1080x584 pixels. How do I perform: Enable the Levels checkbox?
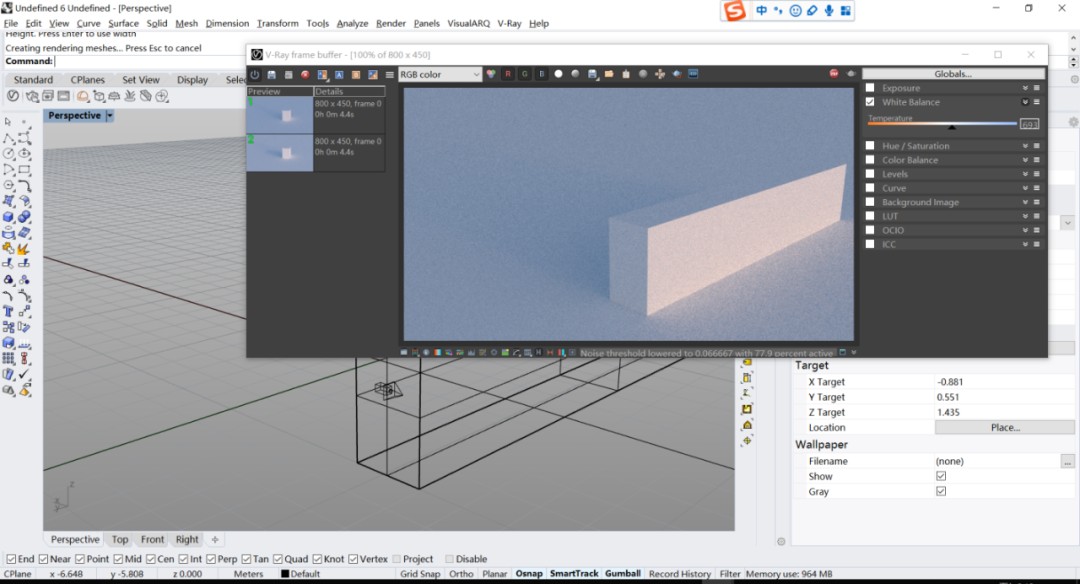[x=870, y=174]
